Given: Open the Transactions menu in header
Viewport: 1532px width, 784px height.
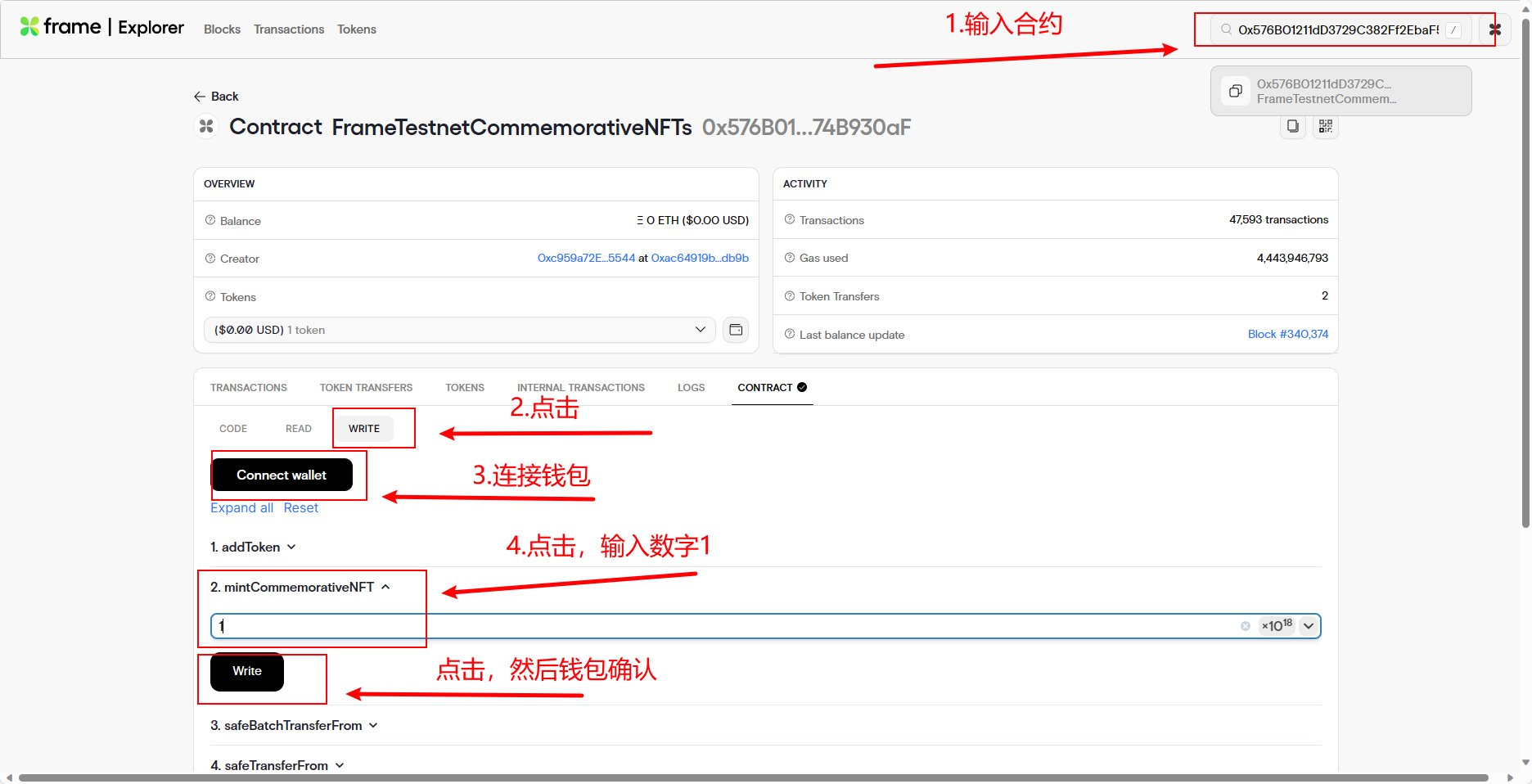Looking at the screenshot, I should point(289,29).
